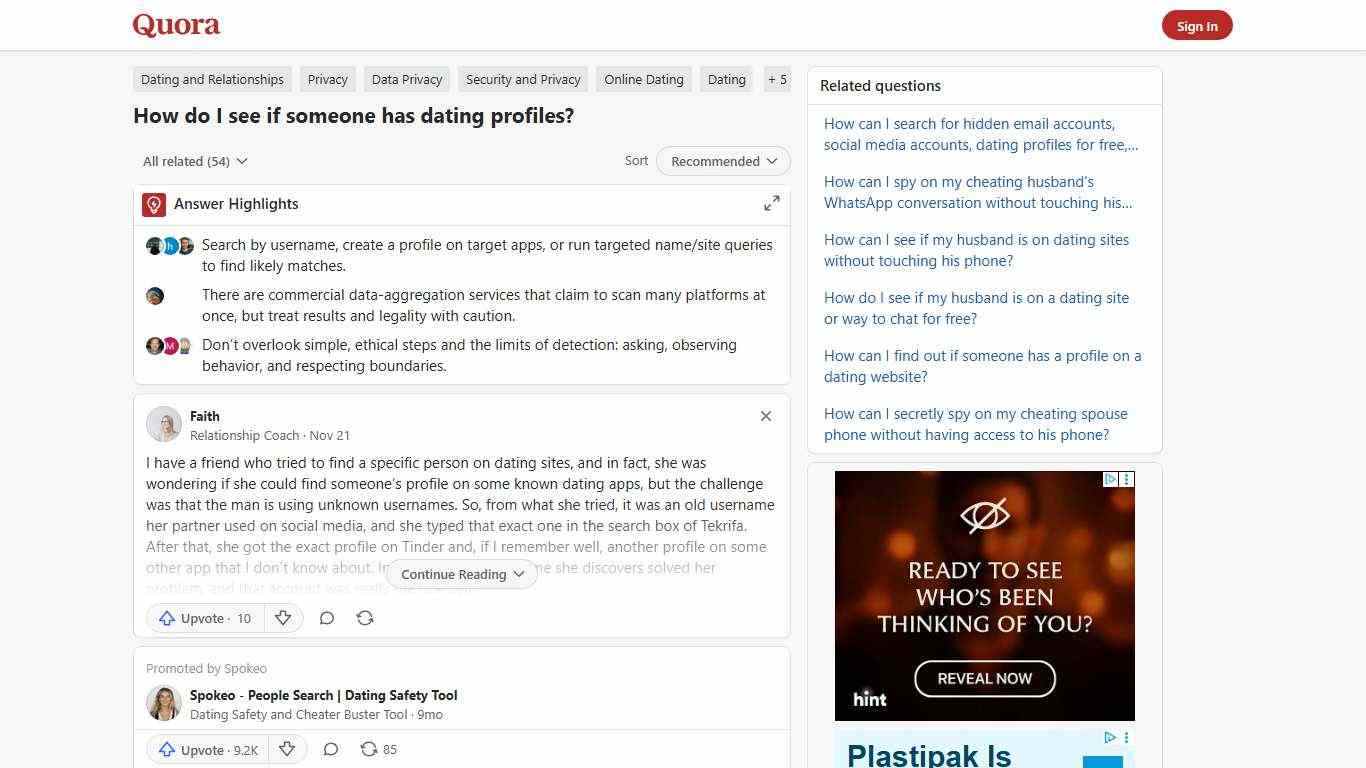Select the Online Dating topic tab
The image size is (1366, 768).
[643, 79]
